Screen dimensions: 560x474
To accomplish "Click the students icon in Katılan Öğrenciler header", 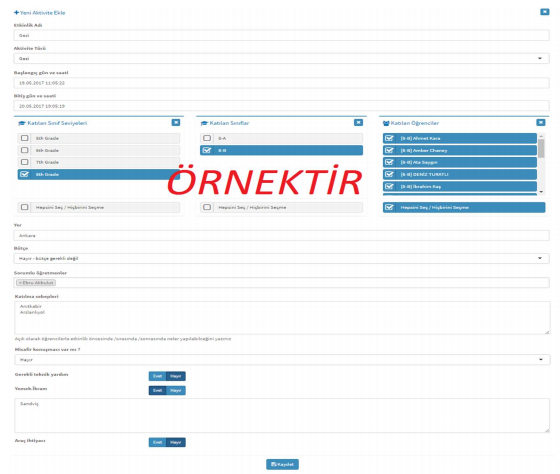I will pyautogui.click(x=386, y=123).
